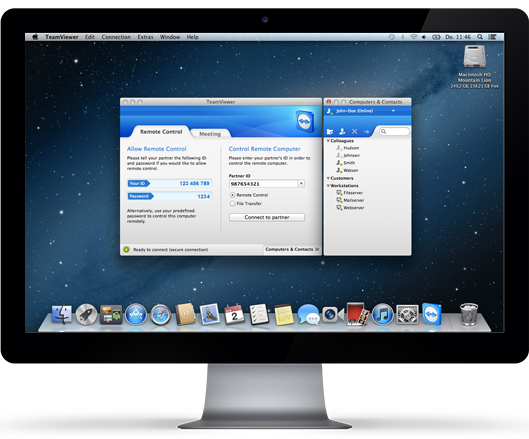Click the contacts search field

click(394, 132)
